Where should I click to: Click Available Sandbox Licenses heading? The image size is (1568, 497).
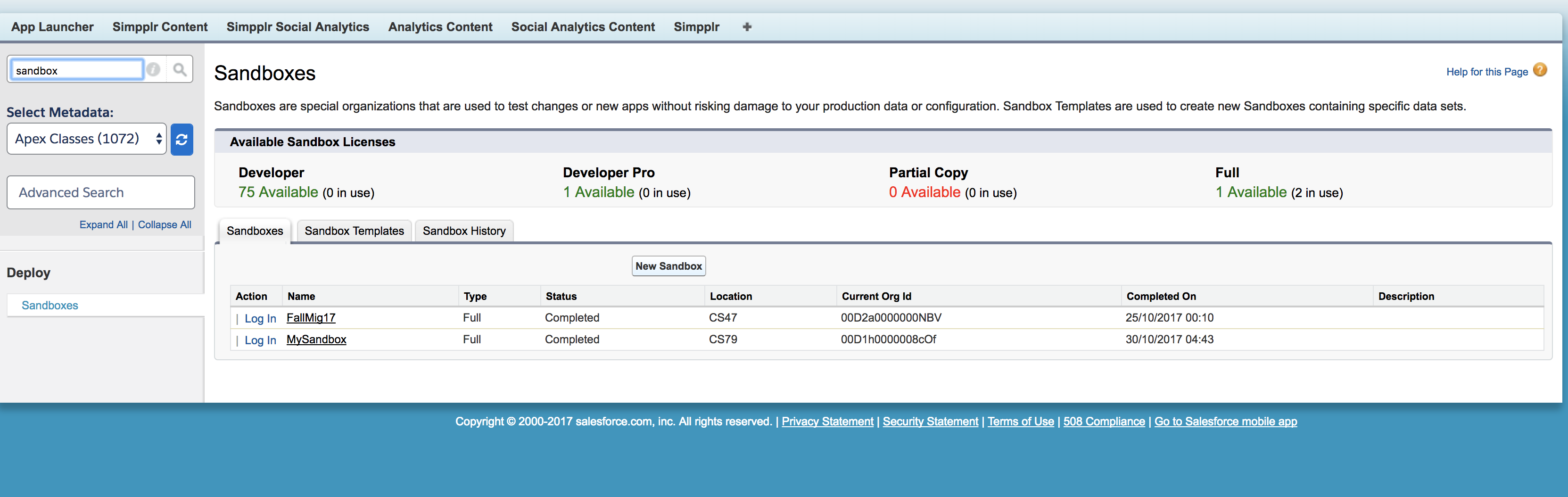click(x=312, y=142)
